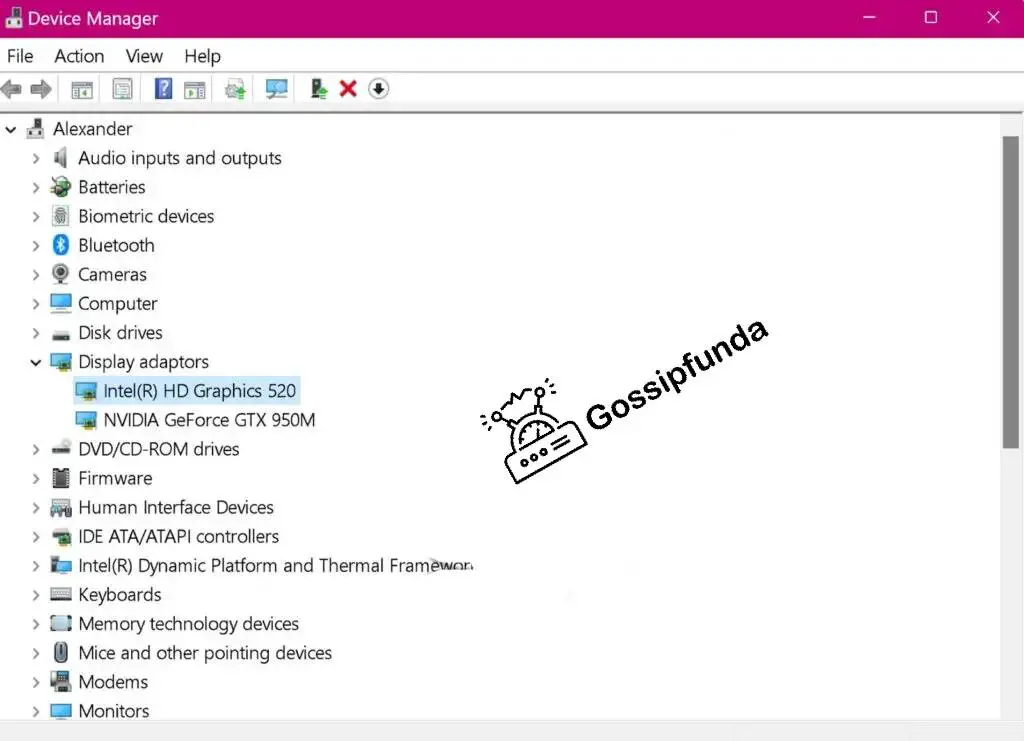Click the NVIDIA GeForce adapter icon
This screenshot has height=741, width=1024.
coord(86,420)
